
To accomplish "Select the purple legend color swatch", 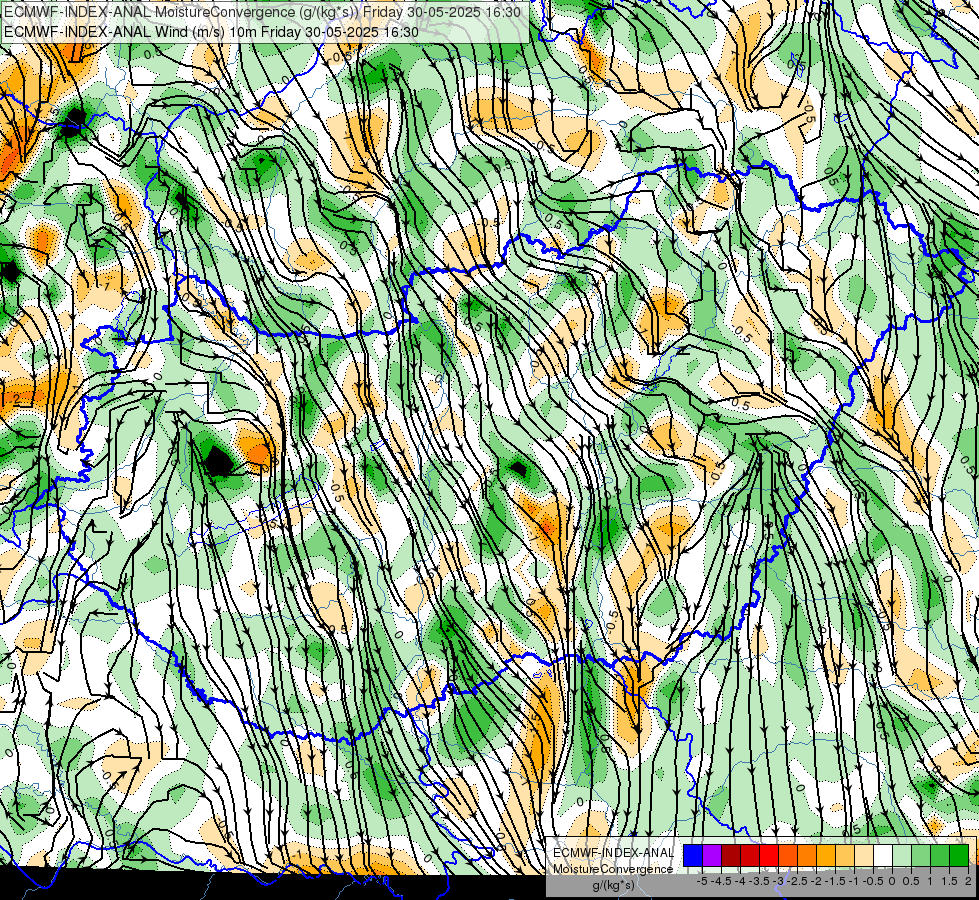I will point(712,855).
